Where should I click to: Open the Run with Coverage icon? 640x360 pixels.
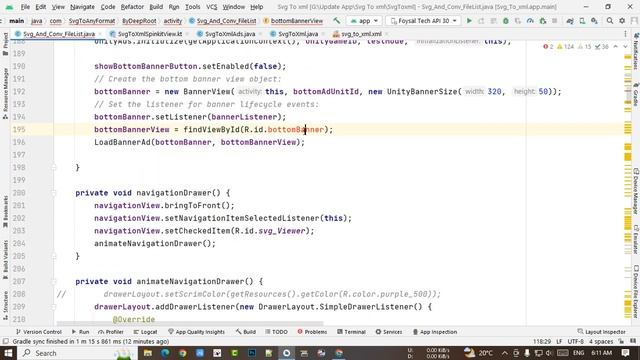(518, 20)
